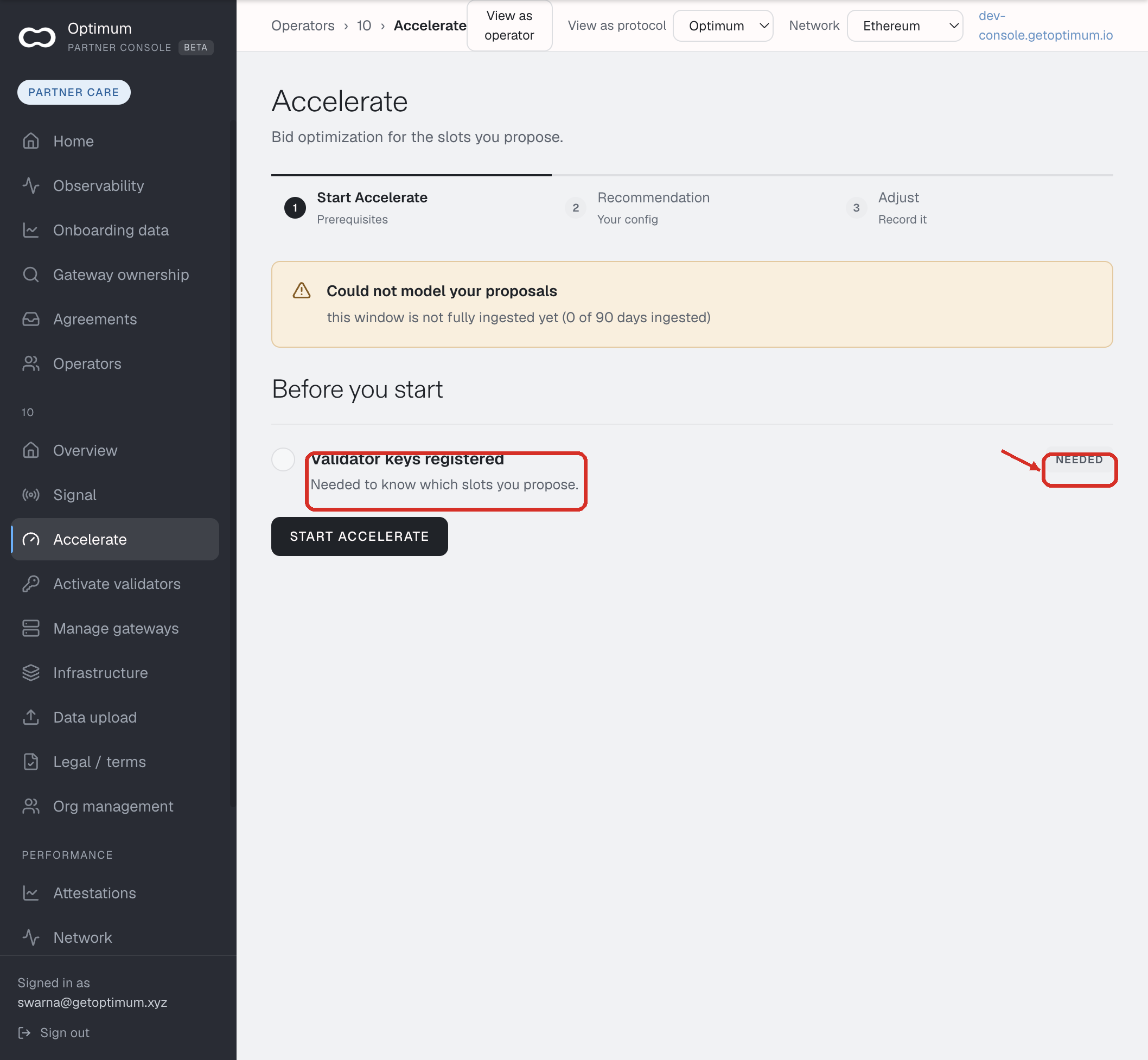
Task: Open Gateway ownership page
Action: pyautogui.click(x=114, y=274)
